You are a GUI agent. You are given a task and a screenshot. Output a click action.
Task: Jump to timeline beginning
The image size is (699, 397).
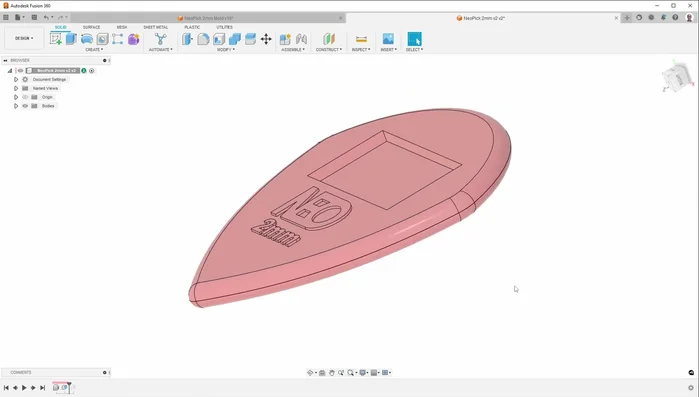pyautogui.click(x=6, y=388)
